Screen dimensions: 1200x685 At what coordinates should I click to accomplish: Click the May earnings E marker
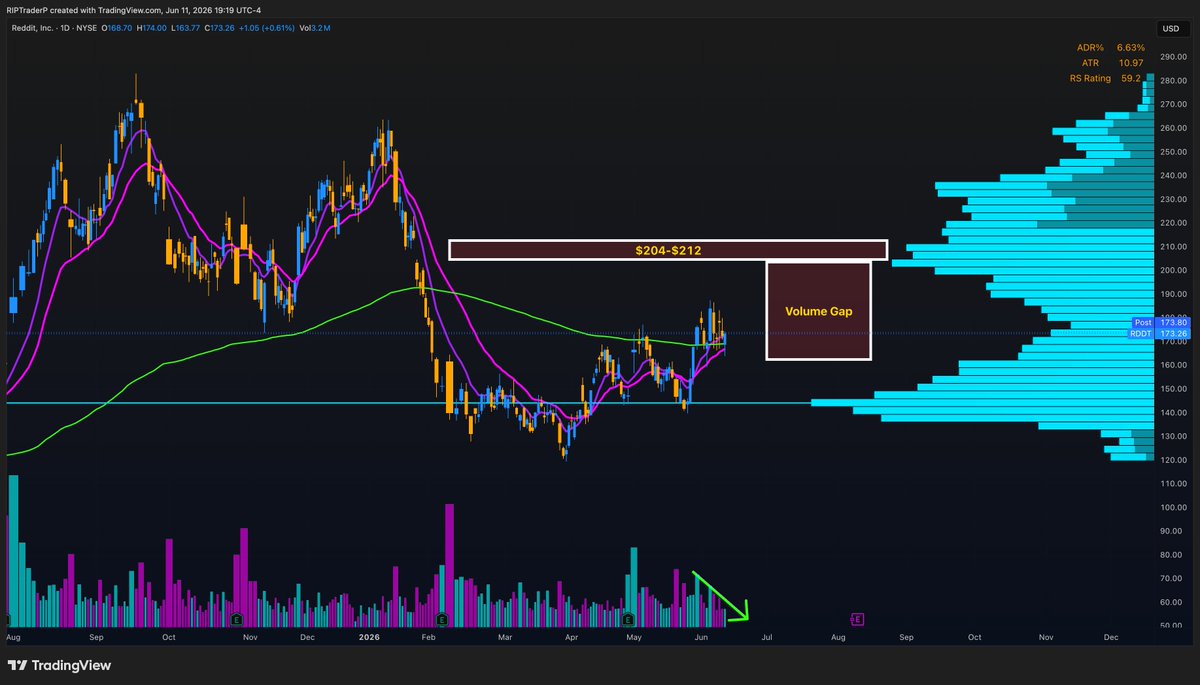(629, 619)
